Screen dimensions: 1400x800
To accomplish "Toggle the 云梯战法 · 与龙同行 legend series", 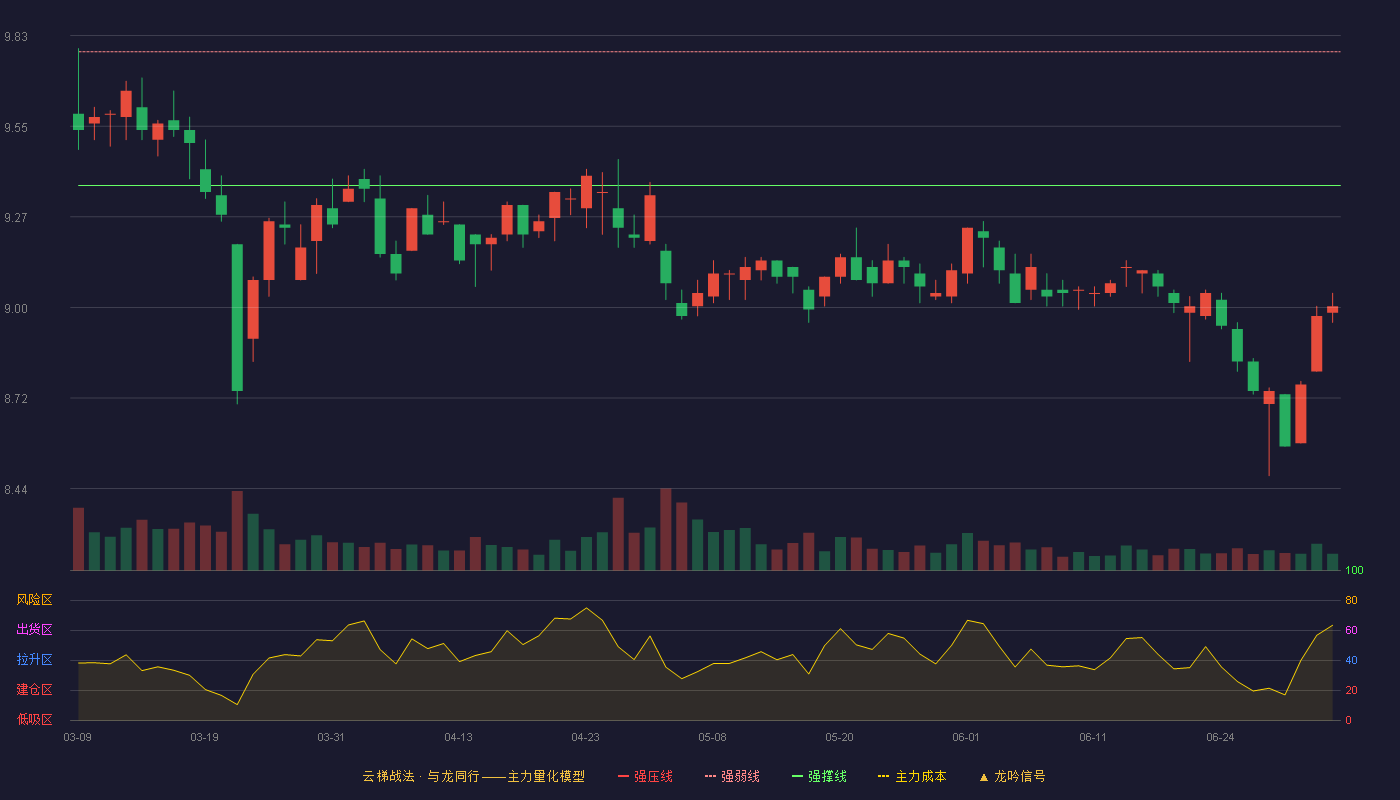I will click(473, 776).
